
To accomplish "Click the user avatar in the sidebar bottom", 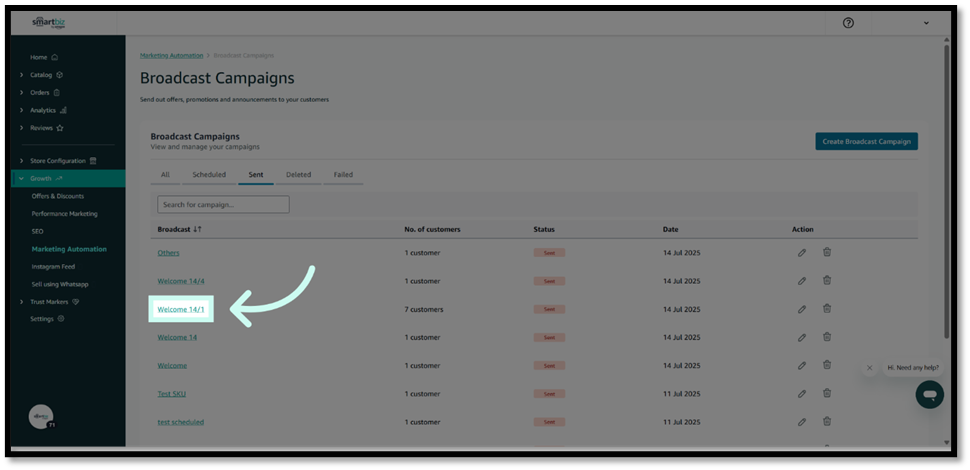I will pyautogui.click(x=41, y=417).
